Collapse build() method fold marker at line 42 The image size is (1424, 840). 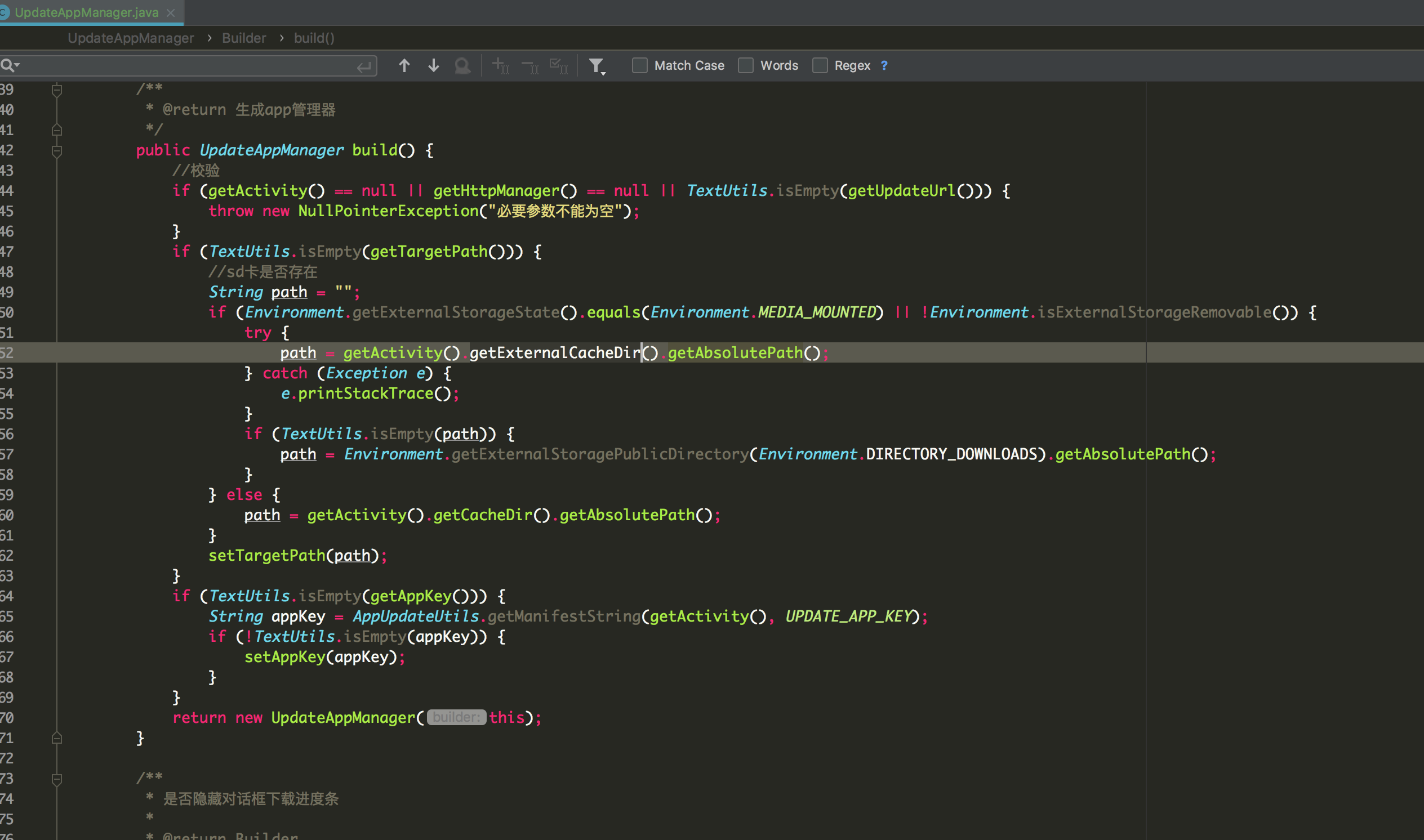[x=57, y=150]
